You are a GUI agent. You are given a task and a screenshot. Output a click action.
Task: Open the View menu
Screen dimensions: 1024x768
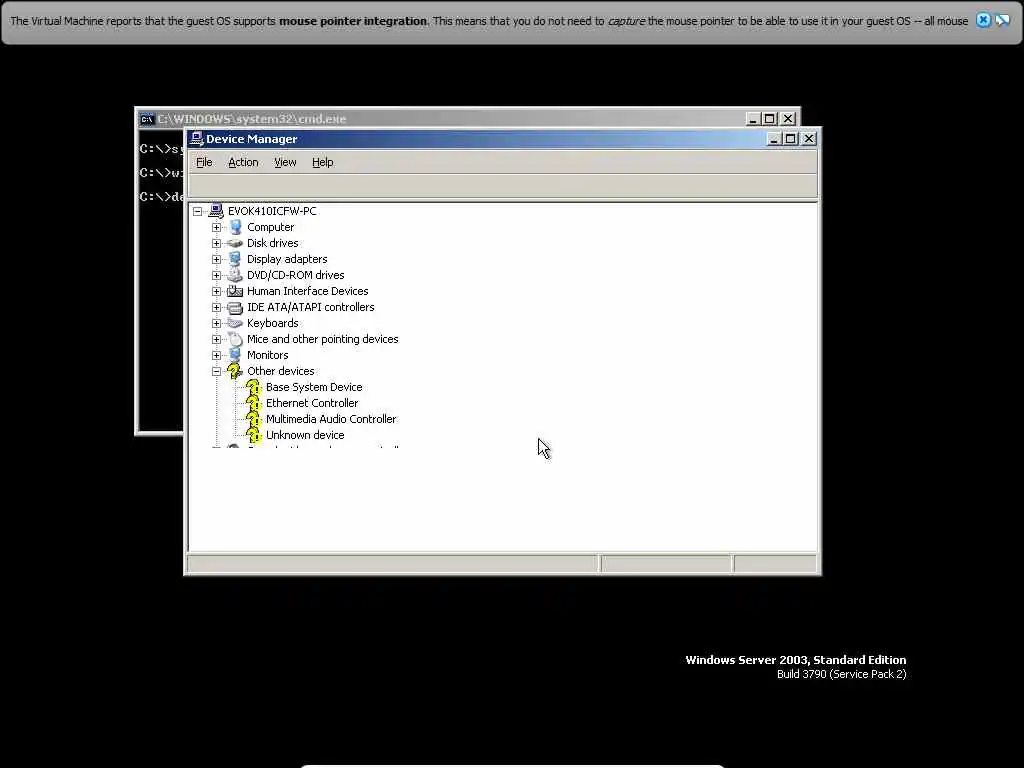point(285,162)
